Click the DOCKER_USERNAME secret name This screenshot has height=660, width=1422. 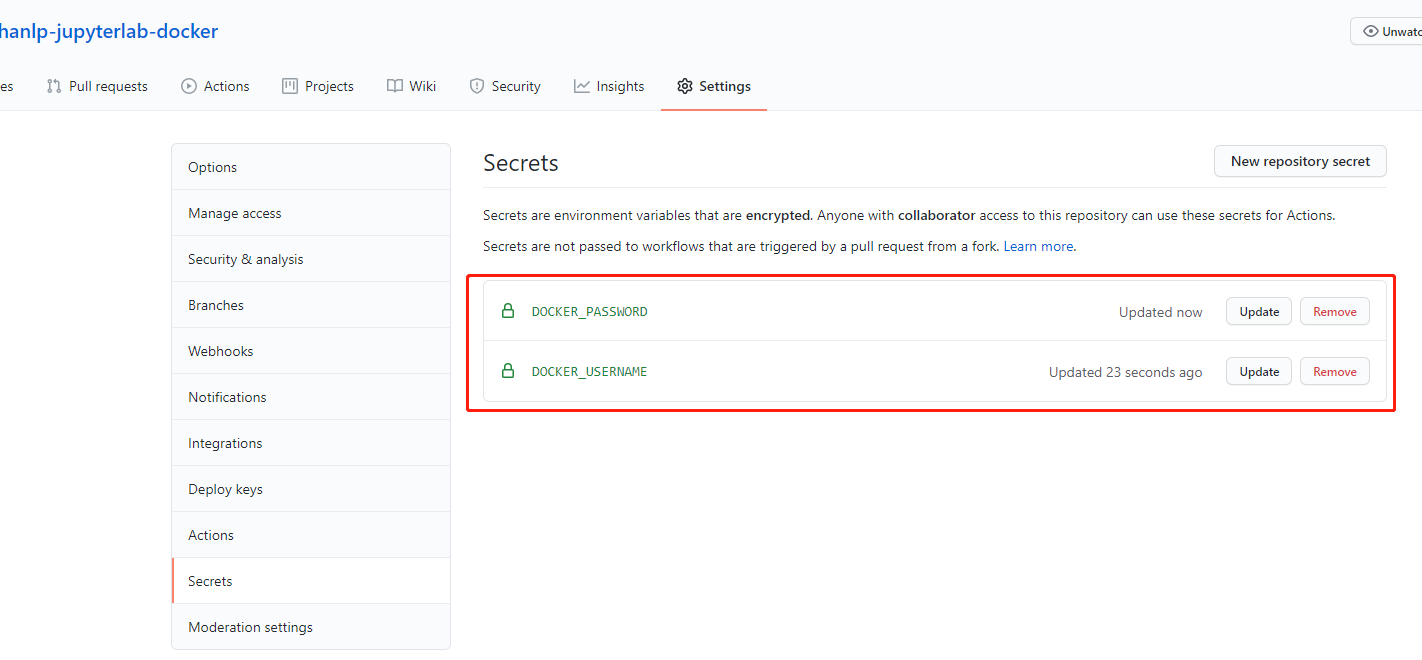click(589, 372)
